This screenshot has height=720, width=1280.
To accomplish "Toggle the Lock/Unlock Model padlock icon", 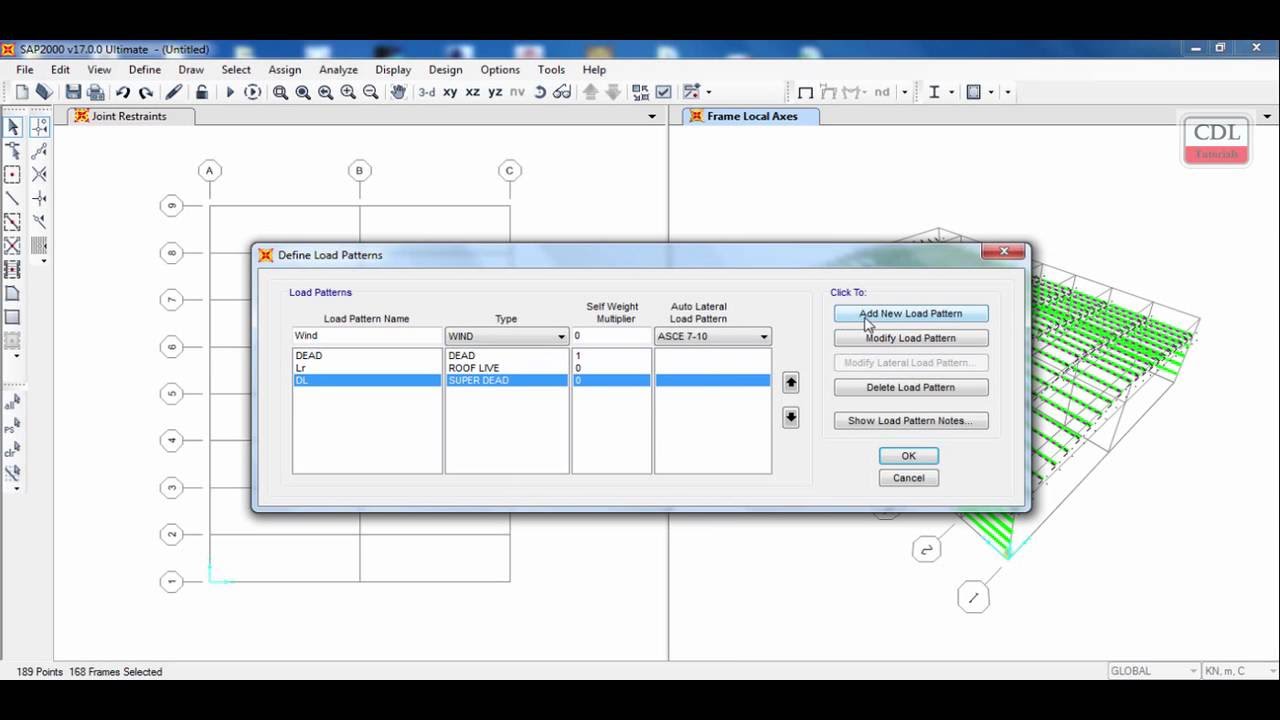I will [202, 92].
